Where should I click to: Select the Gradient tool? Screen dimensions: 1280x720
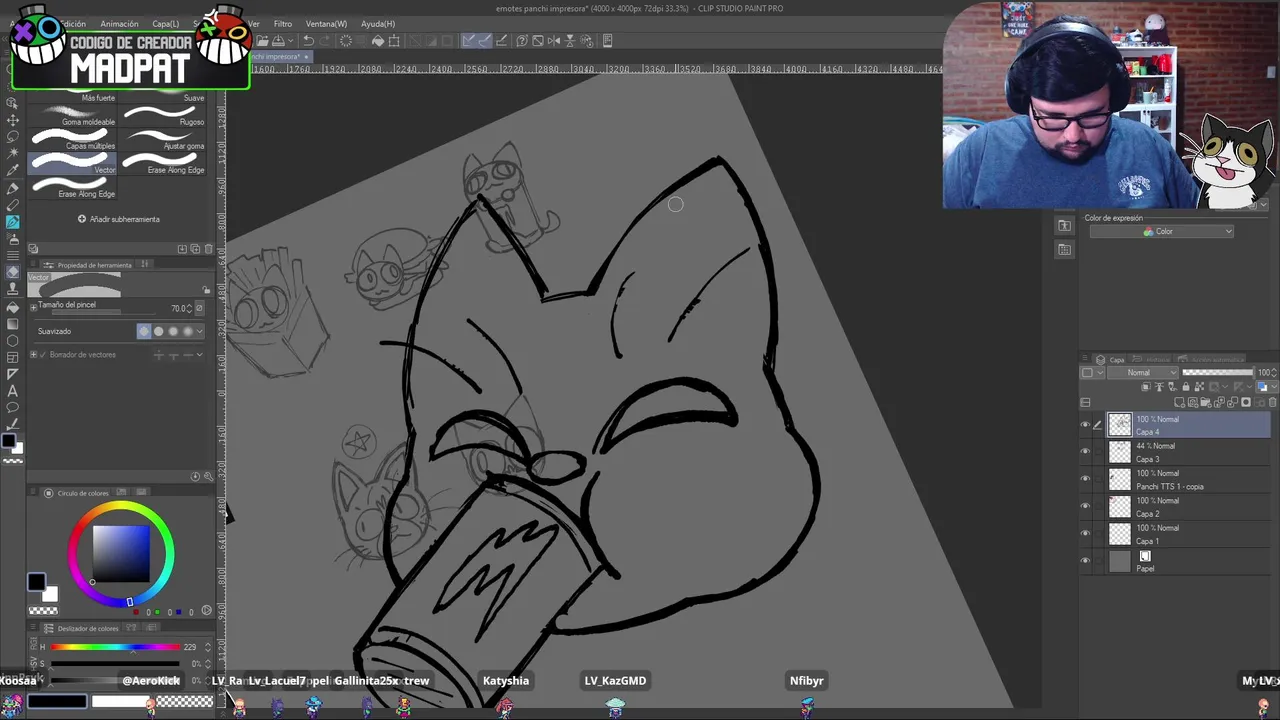(x=13, y=324)
